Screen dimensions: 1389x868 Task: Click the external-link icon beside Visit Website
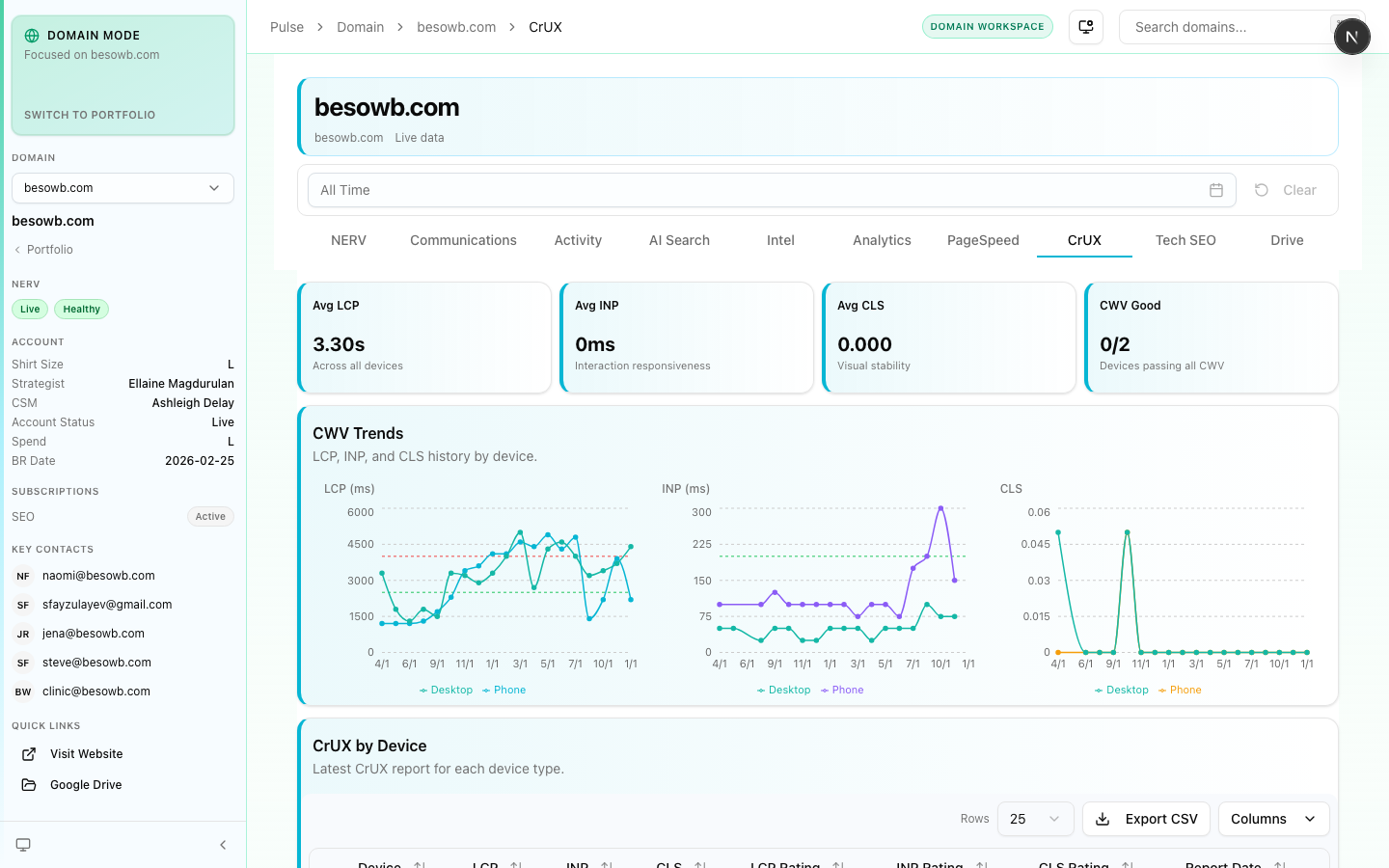29,754
